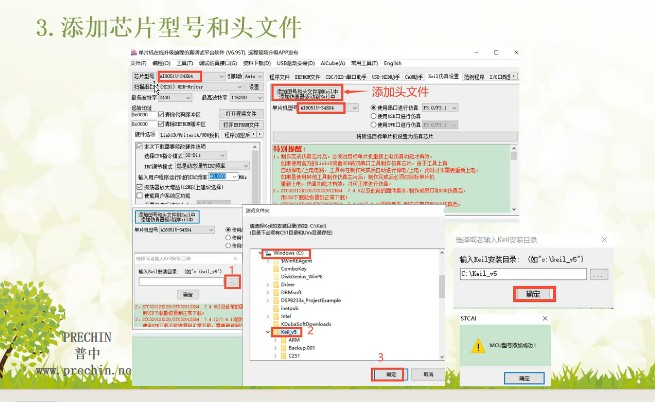This screenshot has width=655, height=402.
Task: Open the 单片机型号 dropdown on Keil tab
Action: 328,108
